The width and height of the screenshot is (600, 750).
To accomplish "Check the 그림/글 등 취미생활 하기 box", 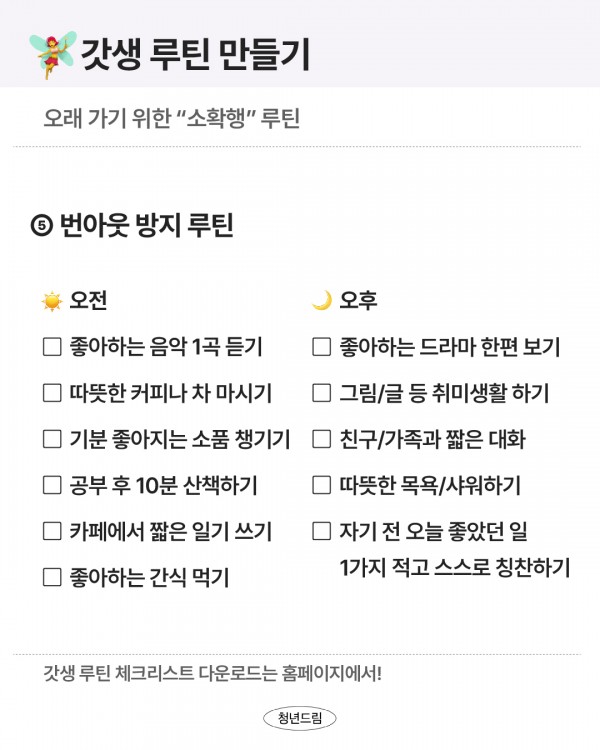I will (x=322, y=393).
